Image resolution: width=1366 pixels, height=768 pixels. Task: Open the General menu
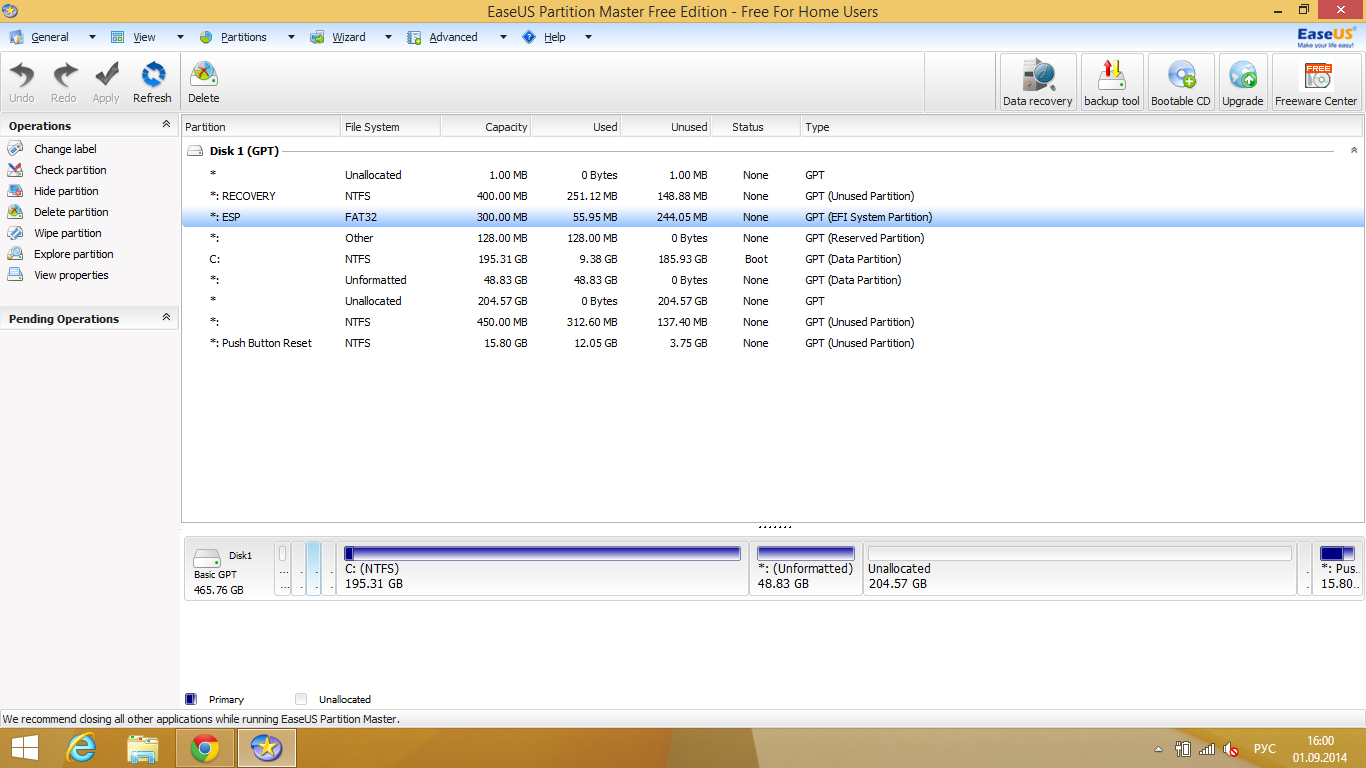pyautogui.click(x=50, y=37)
